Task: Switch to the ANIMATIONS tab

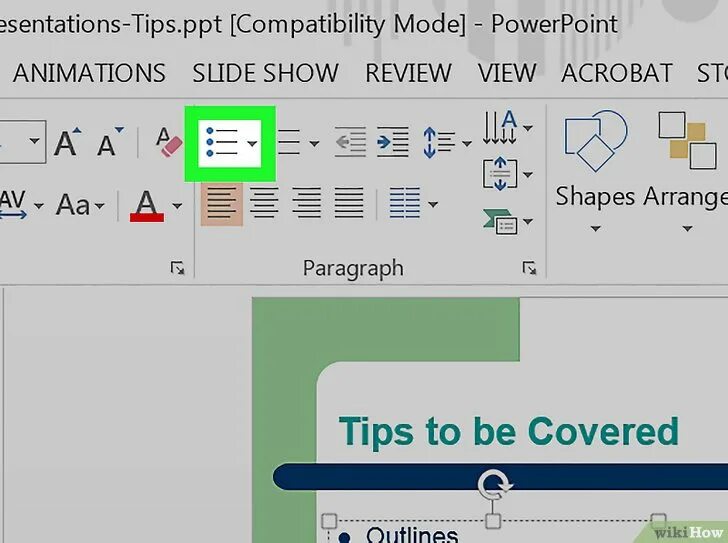Action: coord(89,73)
